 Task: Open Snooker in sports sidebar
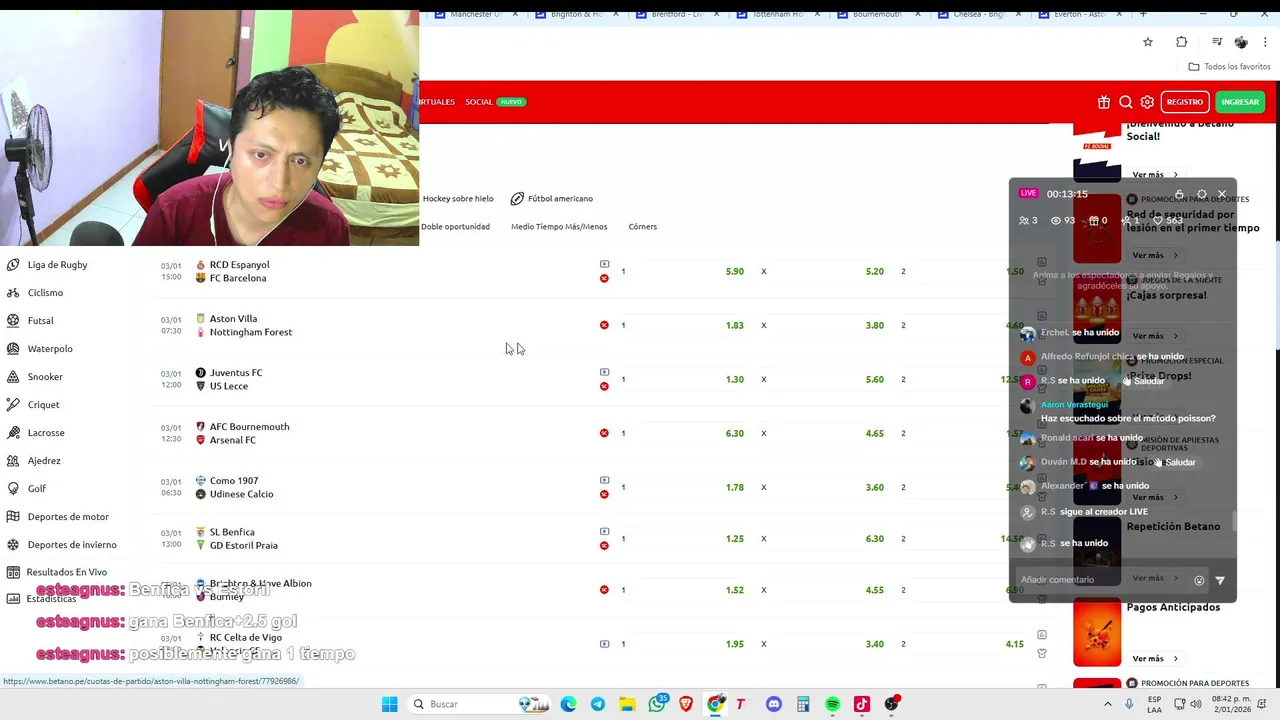click(45, 377)
